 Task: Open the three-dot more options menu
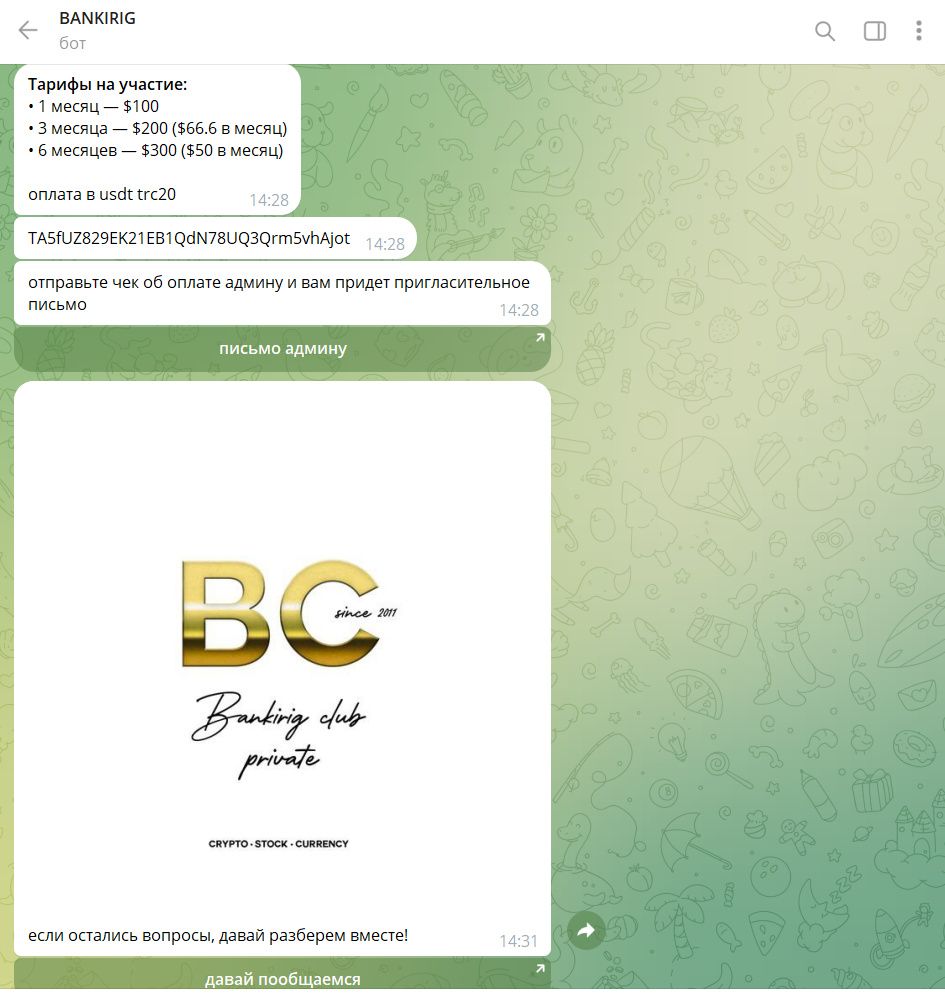(x=918, y=31)
